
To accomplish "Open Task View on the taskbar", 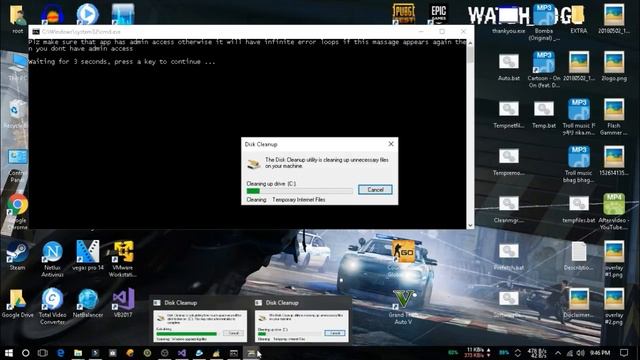I will coord(42,353).
